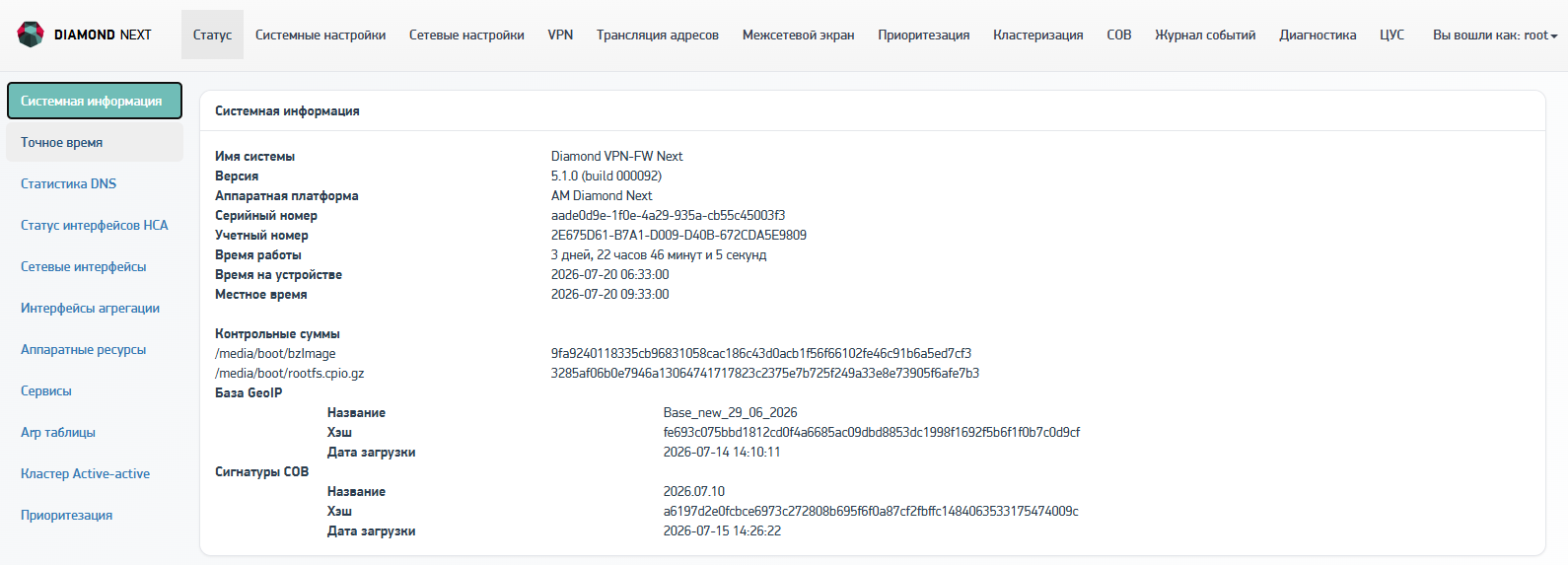Click the Время работы label
This screenshot has width=1568, height=565.
258,254
